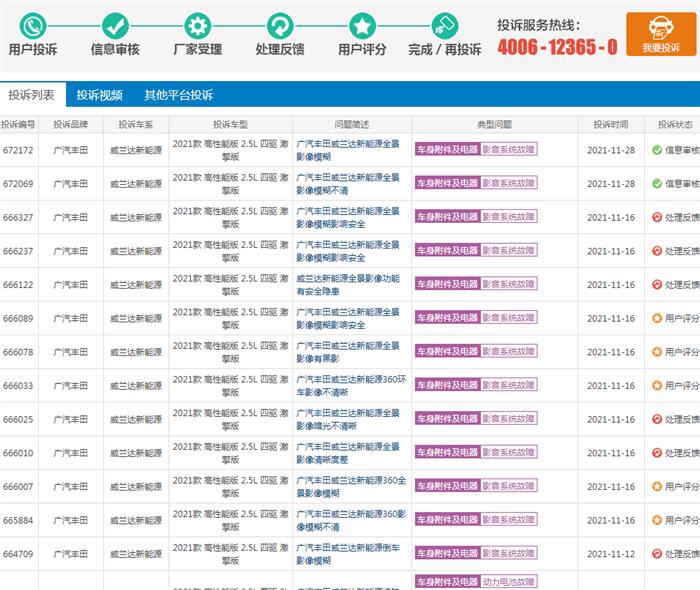This screenshot has height=590, width=700.
Task: Click green status icon for complaint 672172
Action: pos(657,150)
